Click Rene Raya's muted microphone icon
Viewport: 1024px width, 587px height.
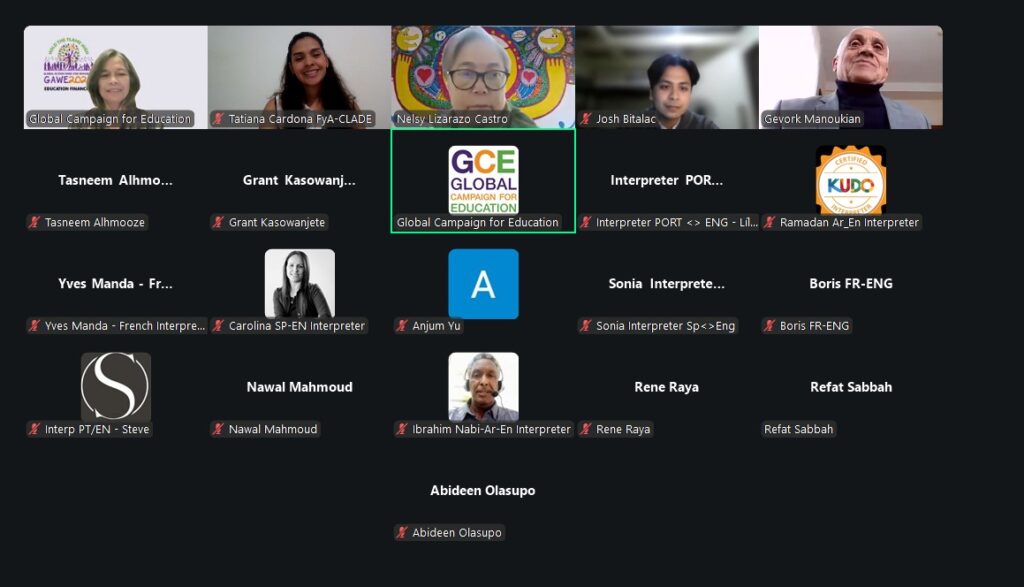click(x=586, y=429)
